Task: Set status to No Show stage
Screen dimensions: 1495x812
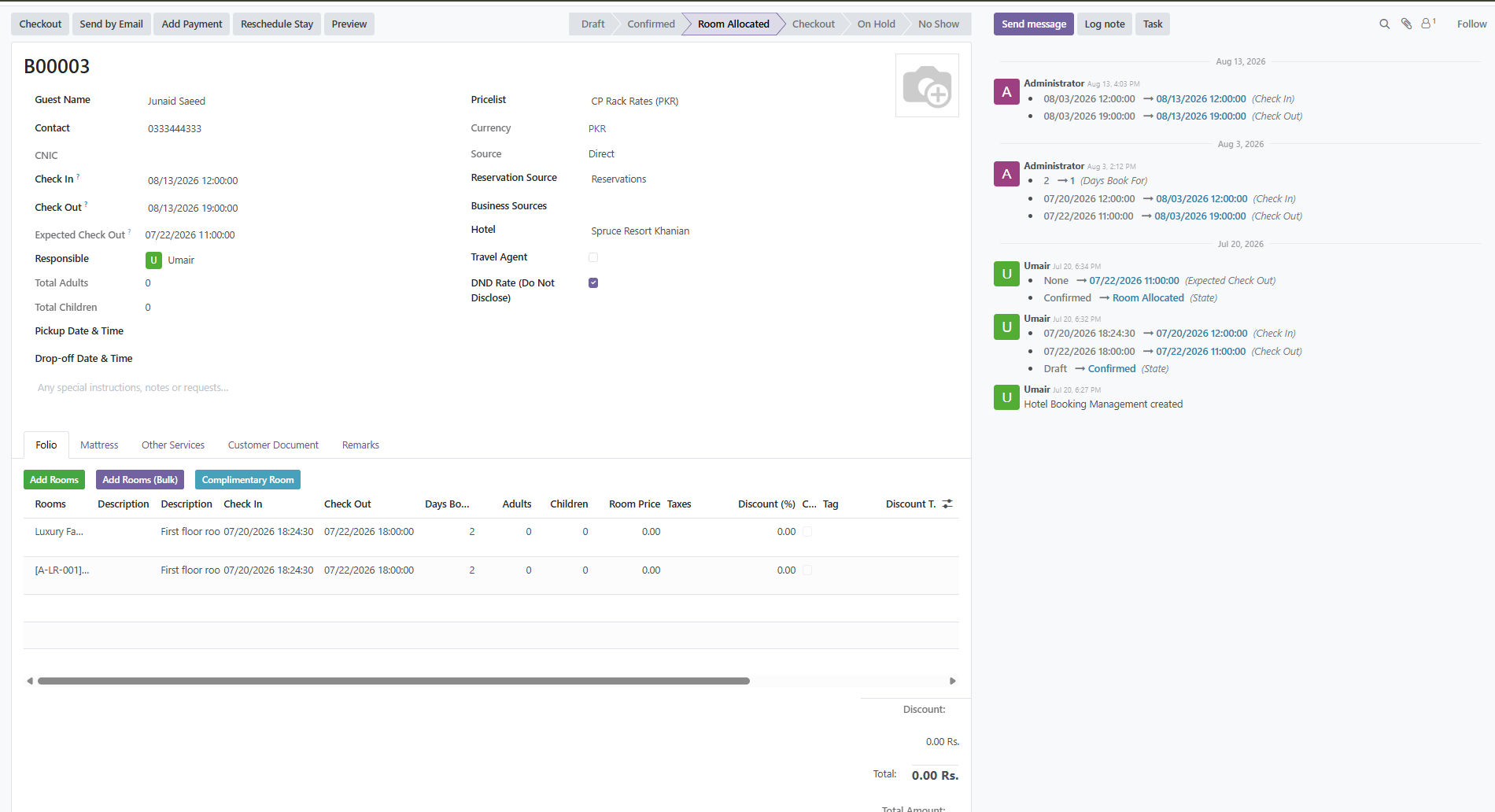Action: [x=939, y=24]
